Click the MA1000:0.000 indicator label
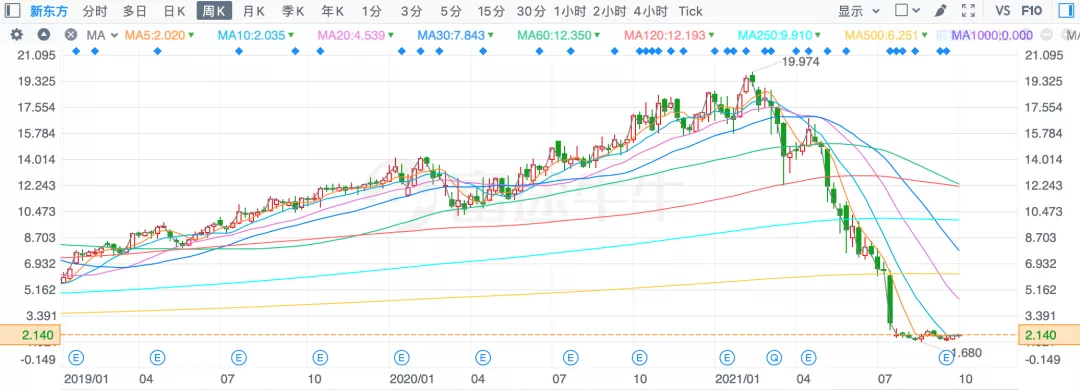This screenshot has height=390, width=1080. tap(992, 35)
